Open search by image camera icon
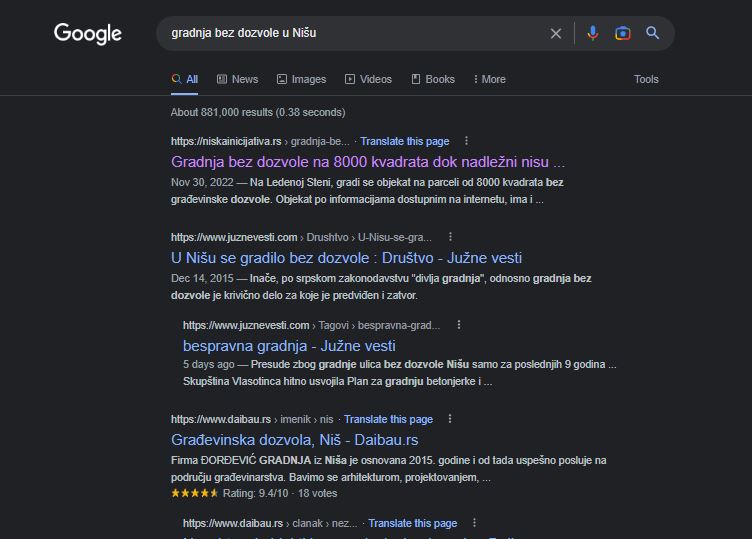Viewport: 752px width, 539px height. (623, 33)
